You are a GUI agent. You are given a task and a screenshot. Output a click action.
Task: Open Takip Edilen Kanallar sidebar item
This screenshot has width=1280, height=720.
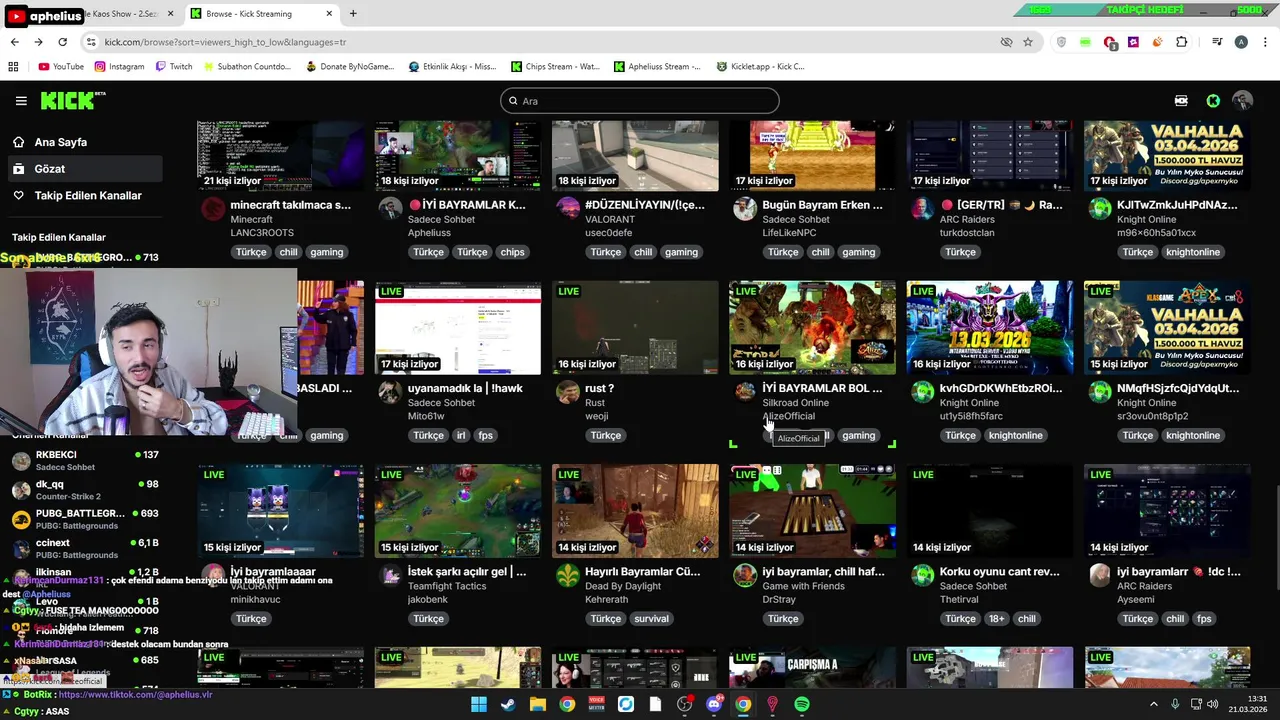coord(88,196)
